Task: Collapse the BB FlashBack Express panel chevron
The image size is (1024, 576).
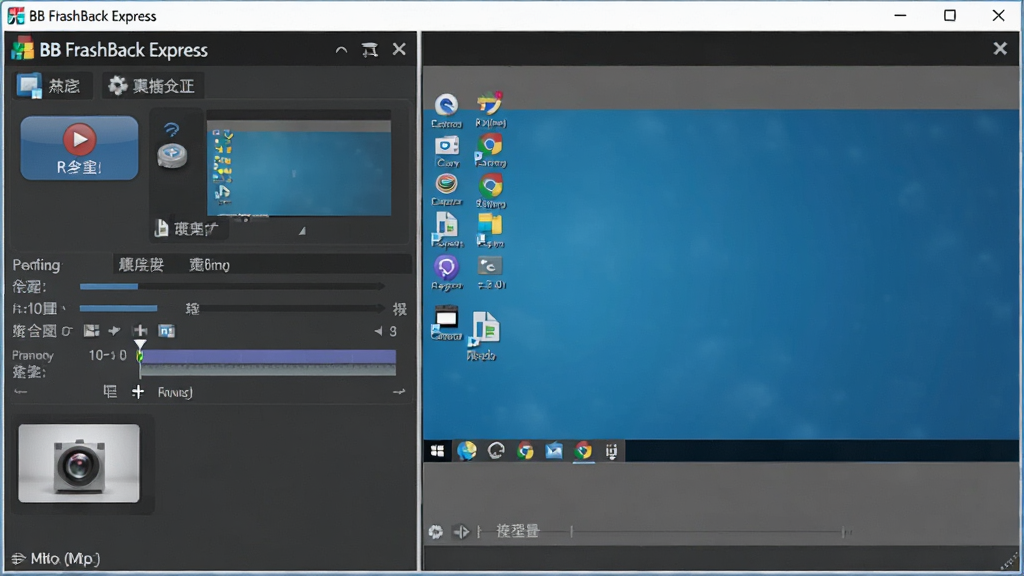Action: (x=341, y=50)
